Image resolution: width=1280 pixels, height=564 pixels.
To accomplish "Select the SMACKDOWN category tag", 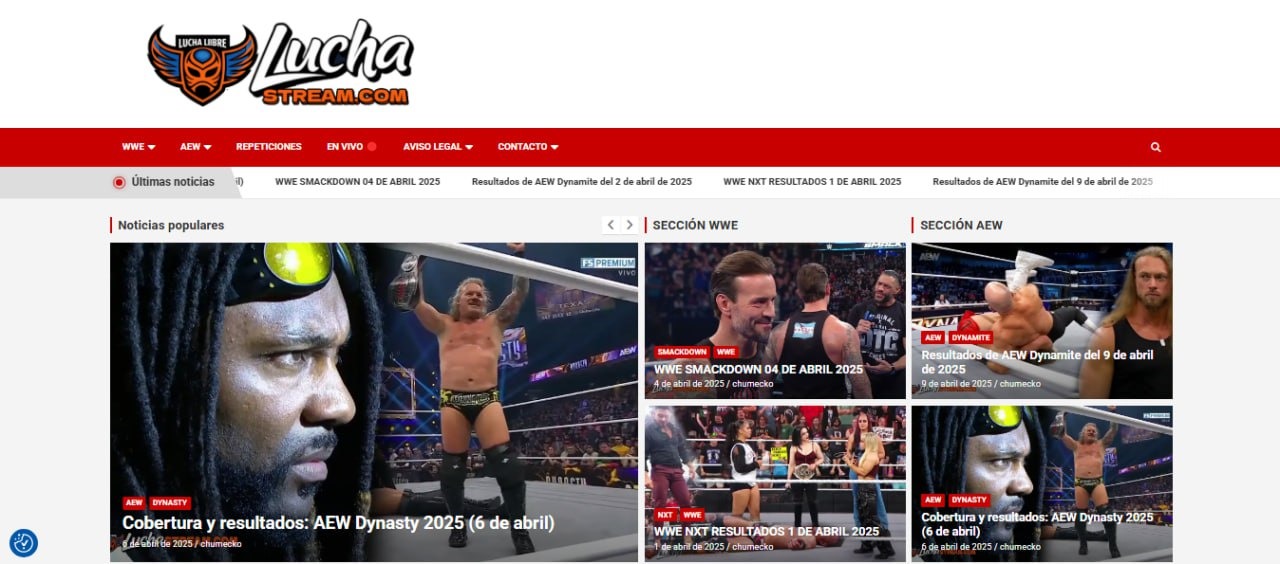I will pos(682,352).
